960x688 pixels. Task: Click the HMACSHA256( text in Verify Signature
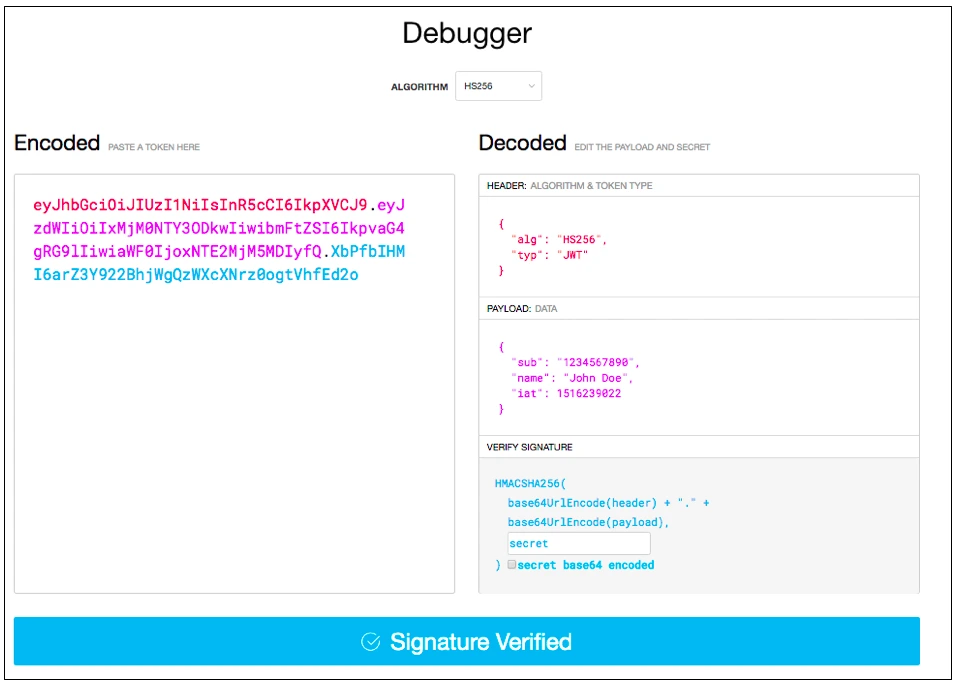[x=530, y=484]
